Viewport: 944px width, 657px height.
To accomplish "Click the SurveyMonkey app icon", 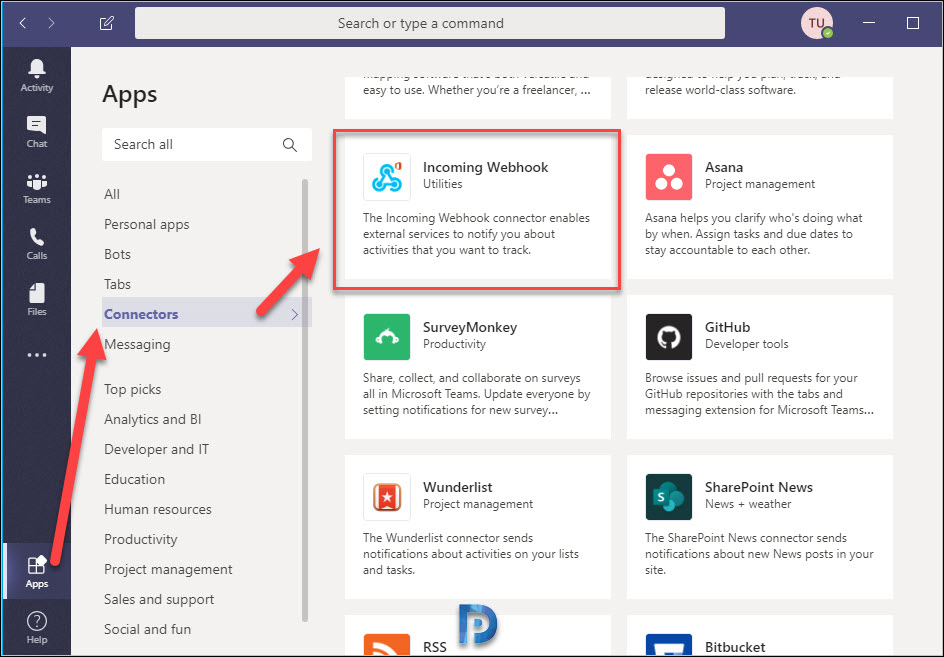I will coord(387,337).
